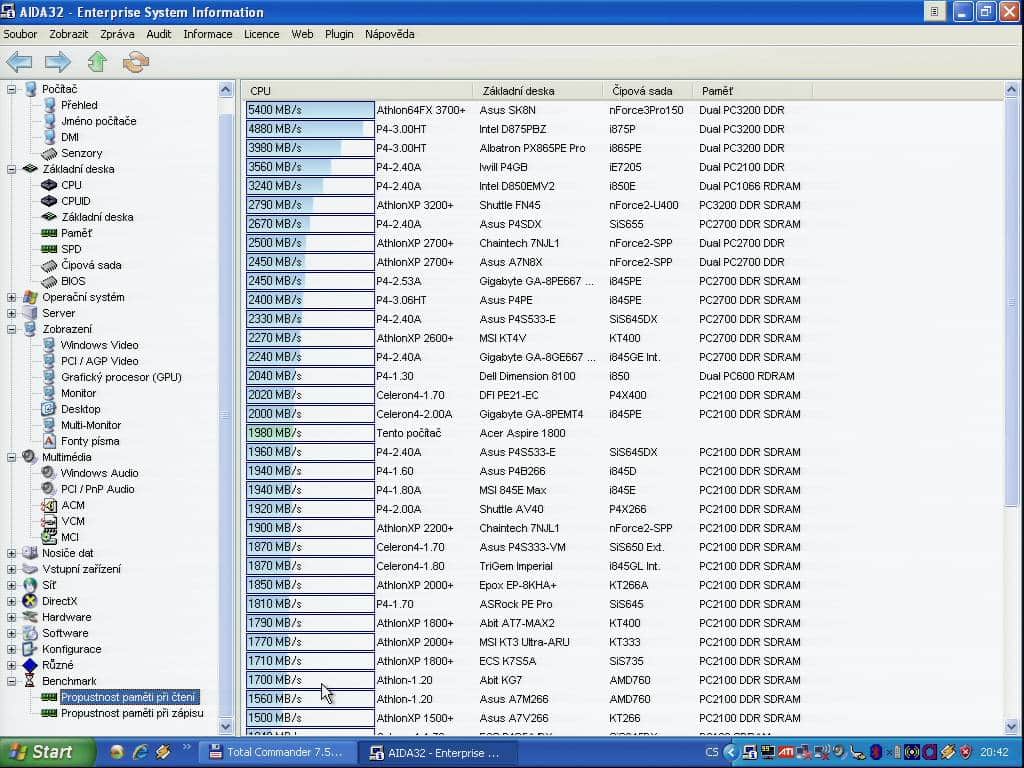Click the Čipová sada icon
1024x768 pixels.
(49, 265)
